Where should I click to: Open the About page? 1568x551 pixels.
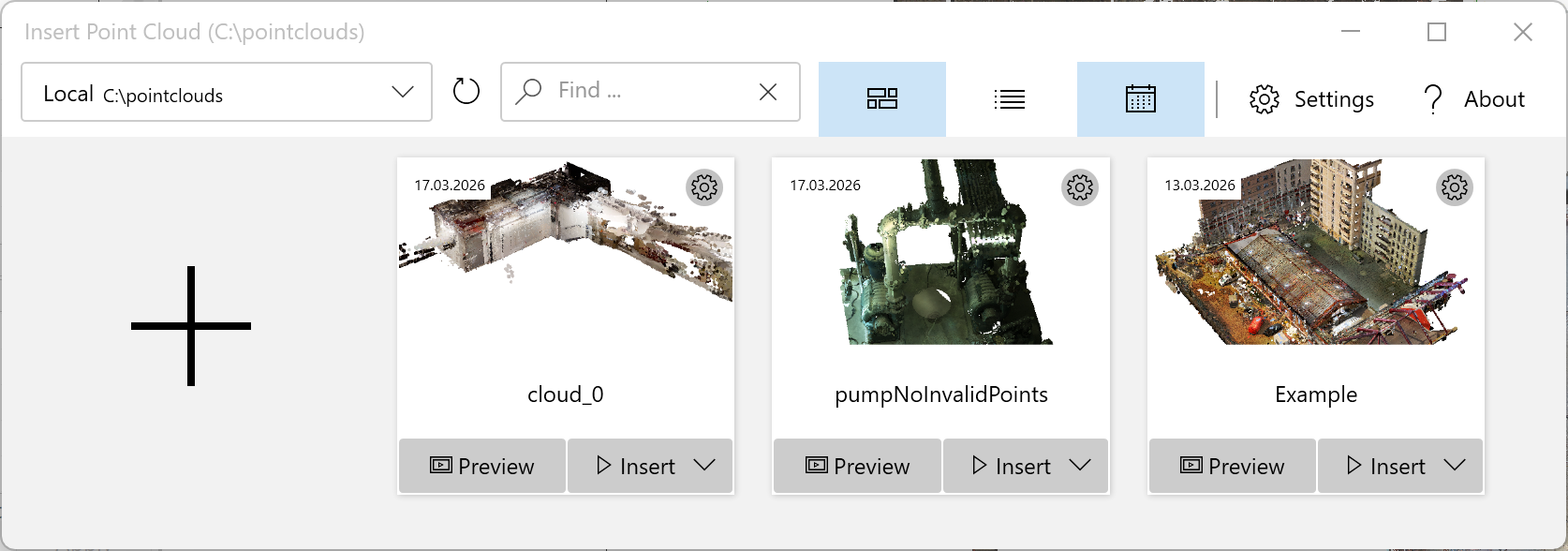[x=1474, y=99]
